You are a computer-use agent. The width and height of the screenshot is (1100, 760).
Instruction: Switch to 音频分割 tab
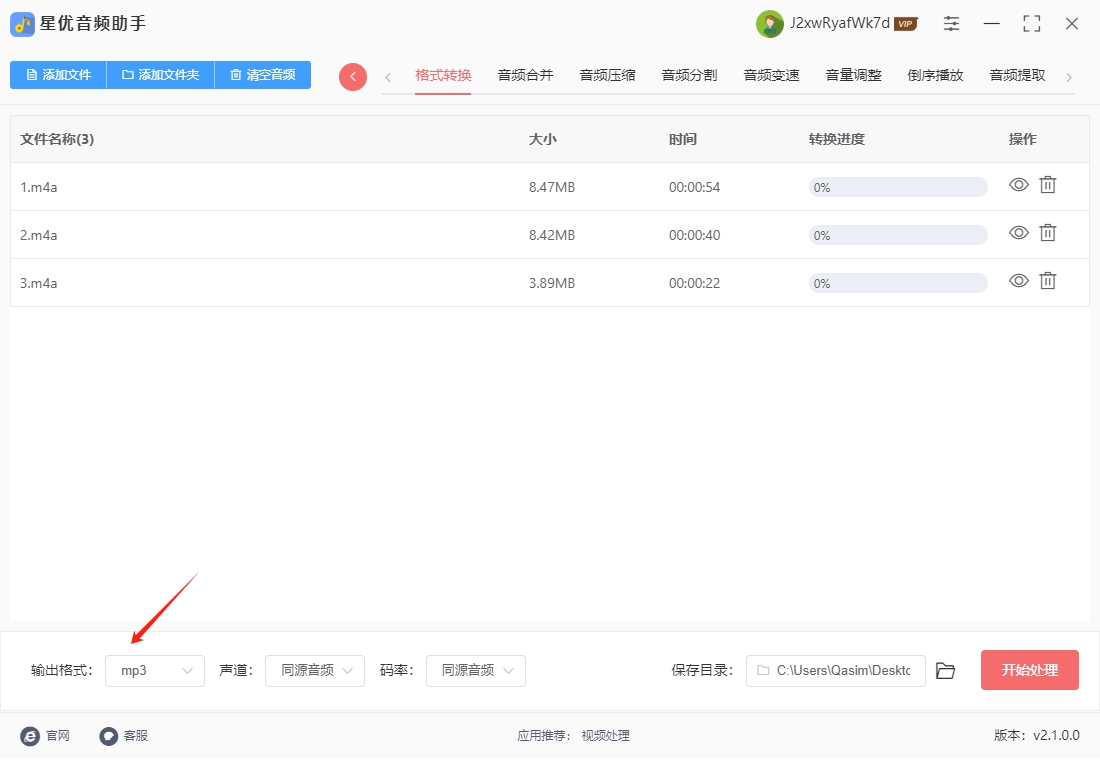(690, 75)
